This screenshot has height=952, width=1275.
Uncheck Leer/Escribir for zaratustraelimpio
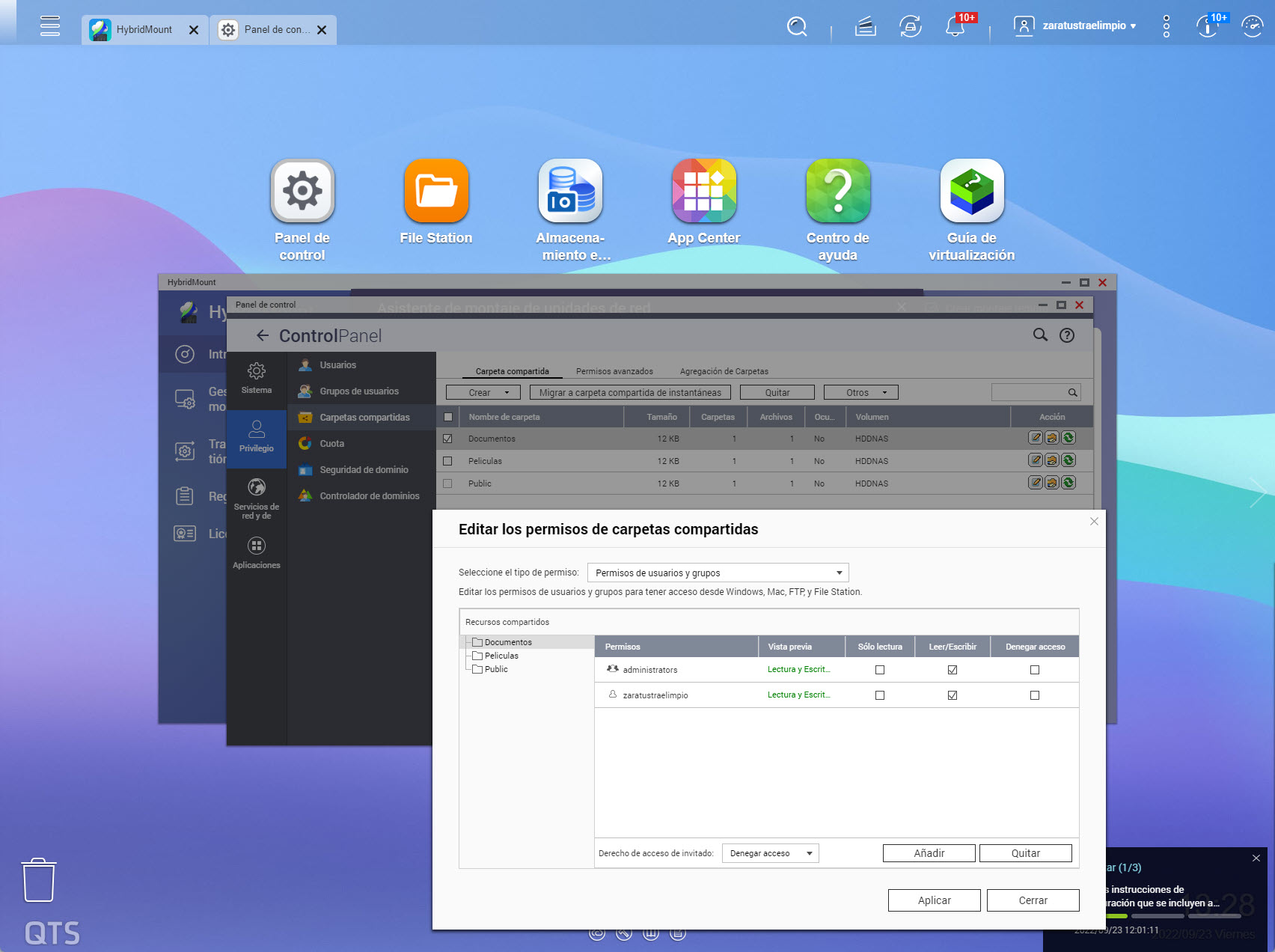coord(953,695)
